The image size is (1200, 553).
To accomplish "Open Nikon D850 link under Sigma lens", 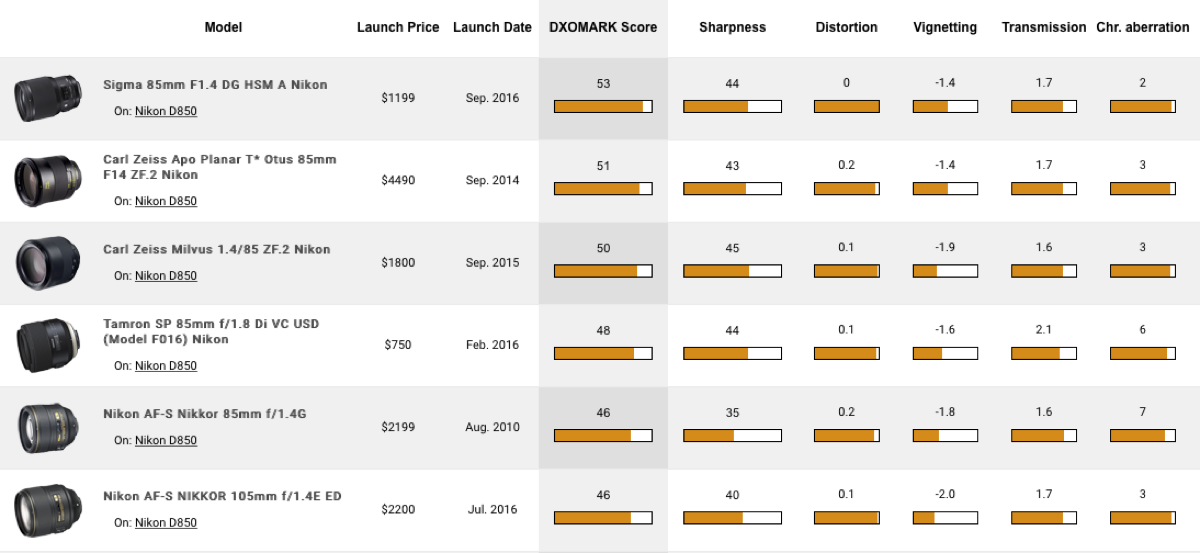I will (x=166, y=111).
